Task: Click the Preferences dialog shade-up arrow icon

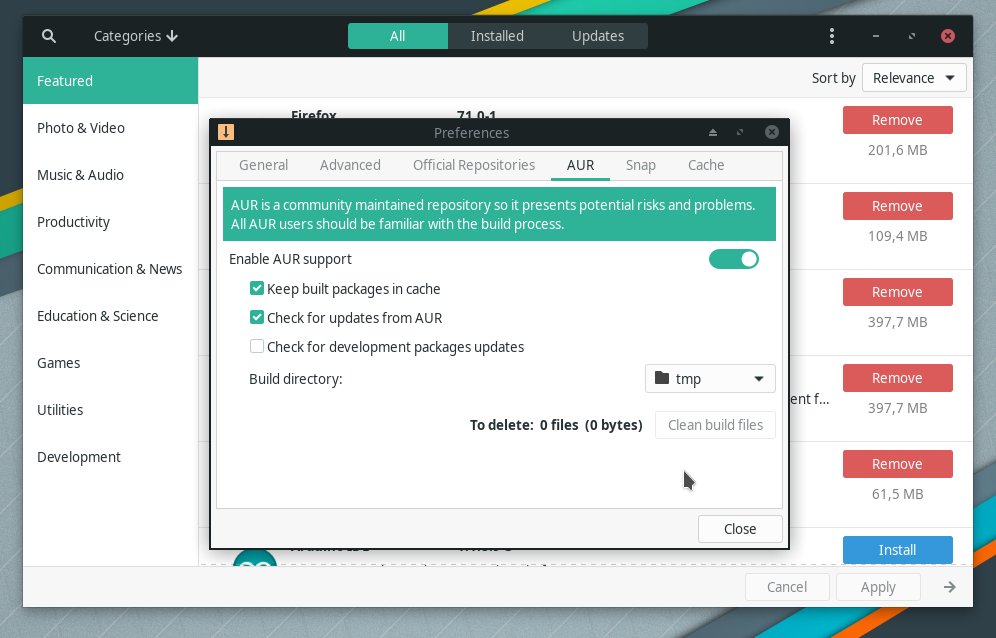Action: pos(713,132)
